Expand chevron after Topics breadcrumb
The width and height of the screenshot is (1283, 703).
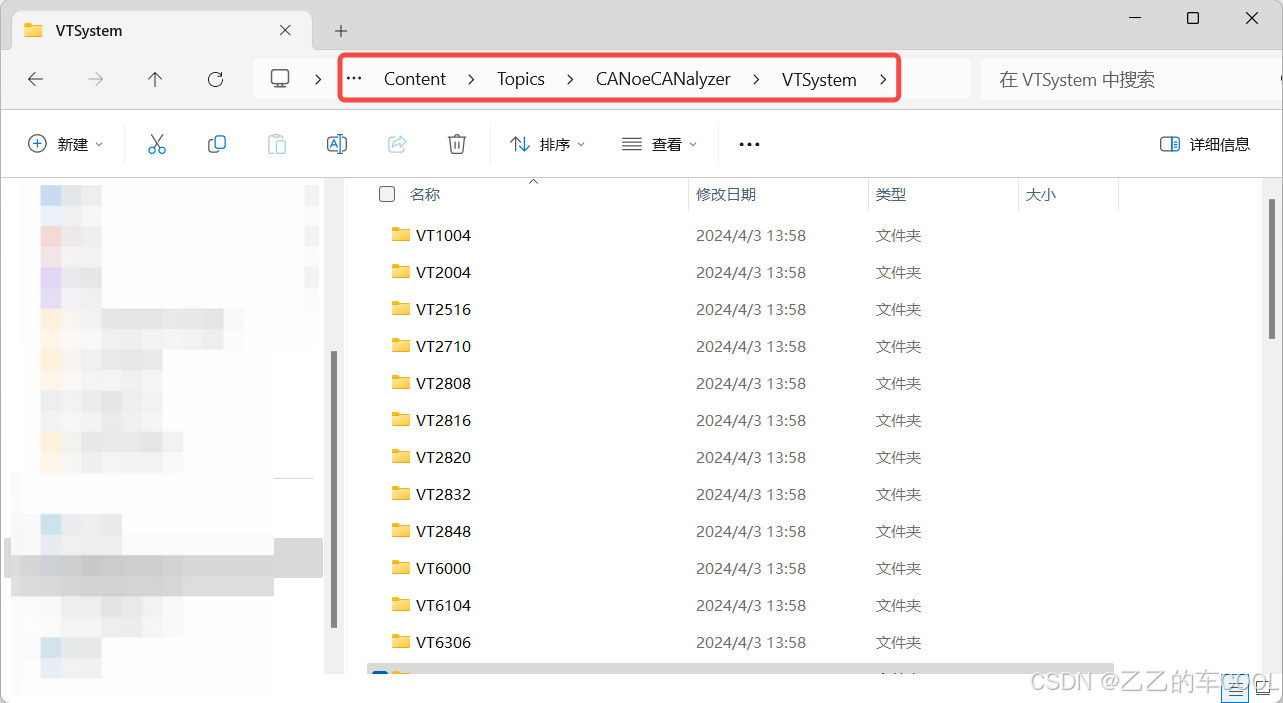[x=570, y=79]
